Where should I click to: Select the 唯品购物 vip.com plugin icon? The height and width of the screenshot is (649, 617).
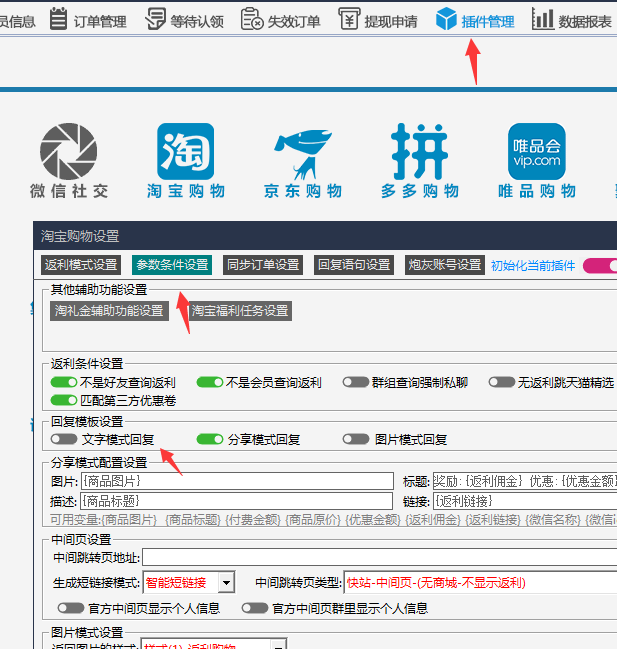point(537,161)
